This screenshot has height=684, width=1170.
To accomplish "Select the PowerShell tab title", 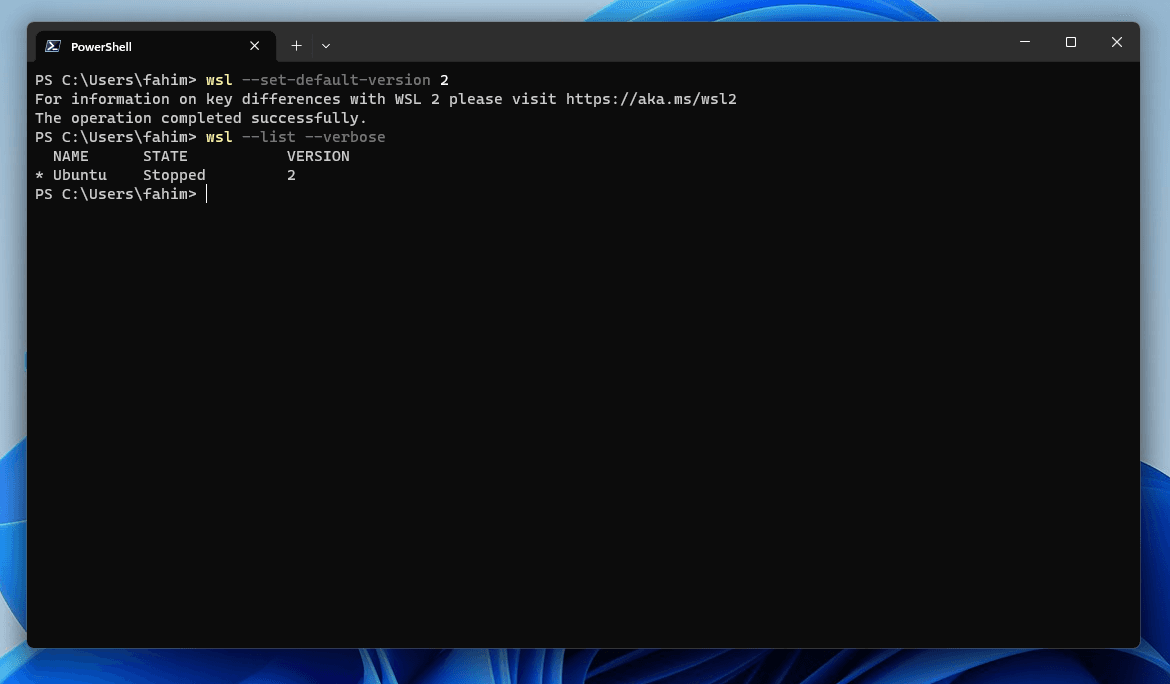I will coord(101,46).
